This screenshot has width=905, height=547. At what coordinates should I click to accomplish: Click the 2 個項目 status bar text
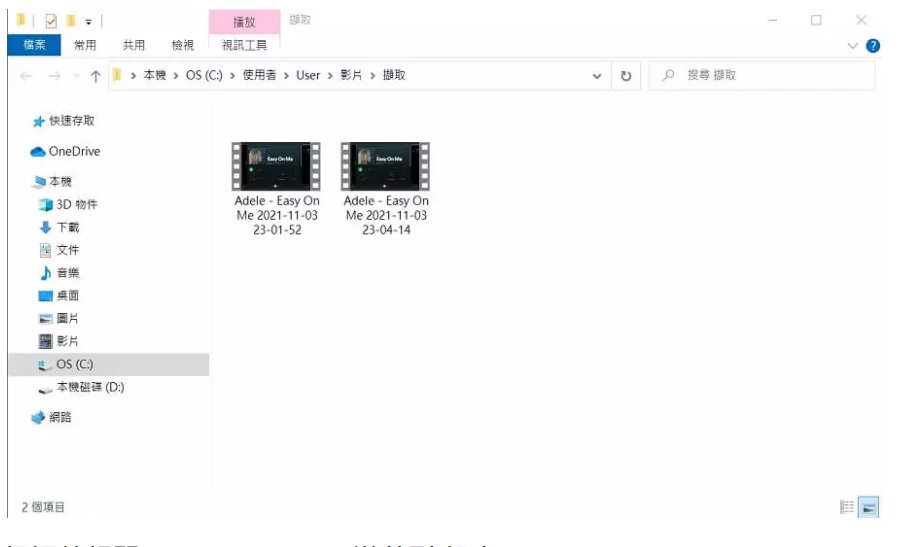tap(43, 507)
